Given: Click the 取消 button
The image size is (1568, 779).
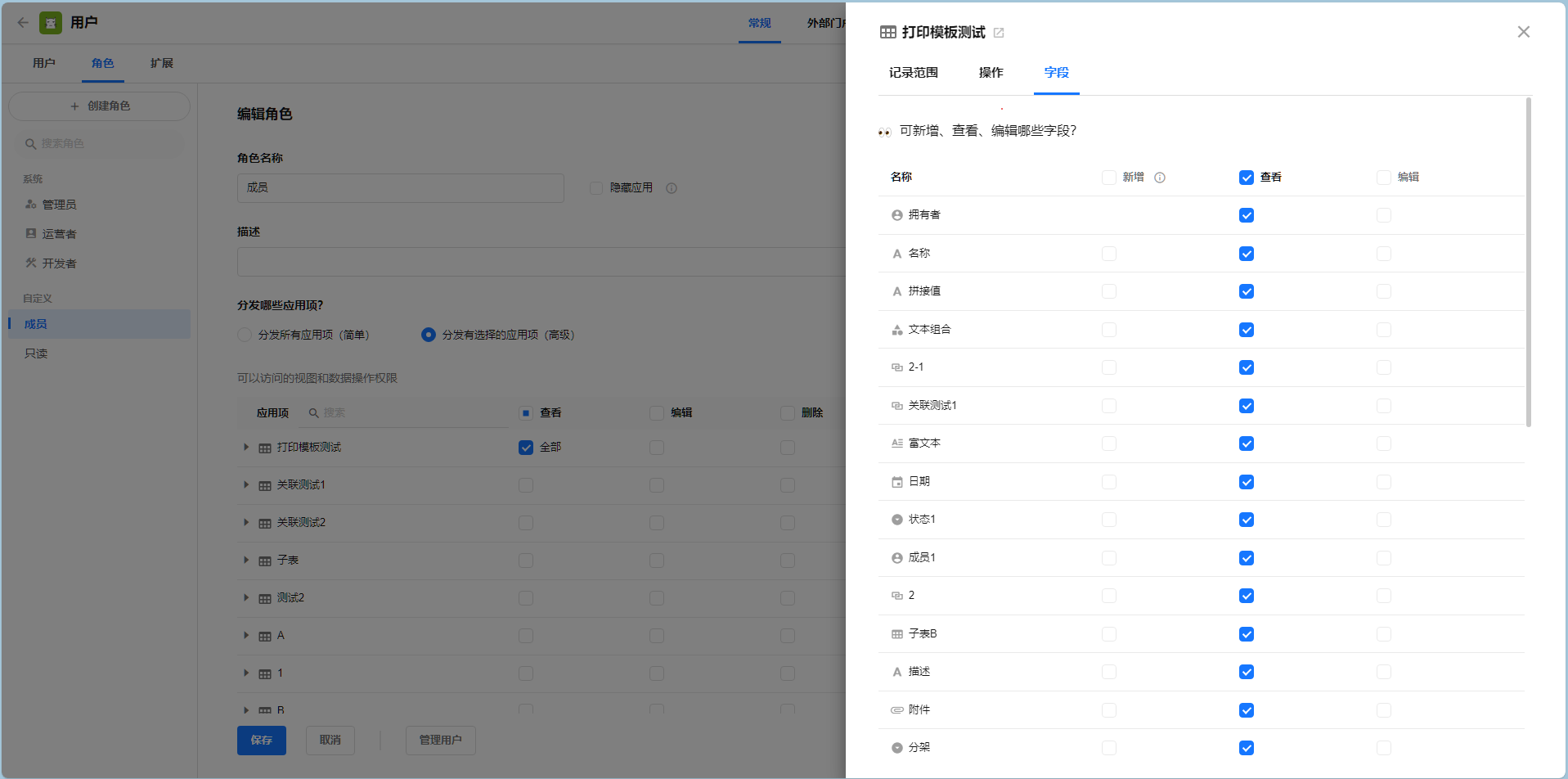Looking at the screenshot, I should pyautogui.click(x=330, y=741).
